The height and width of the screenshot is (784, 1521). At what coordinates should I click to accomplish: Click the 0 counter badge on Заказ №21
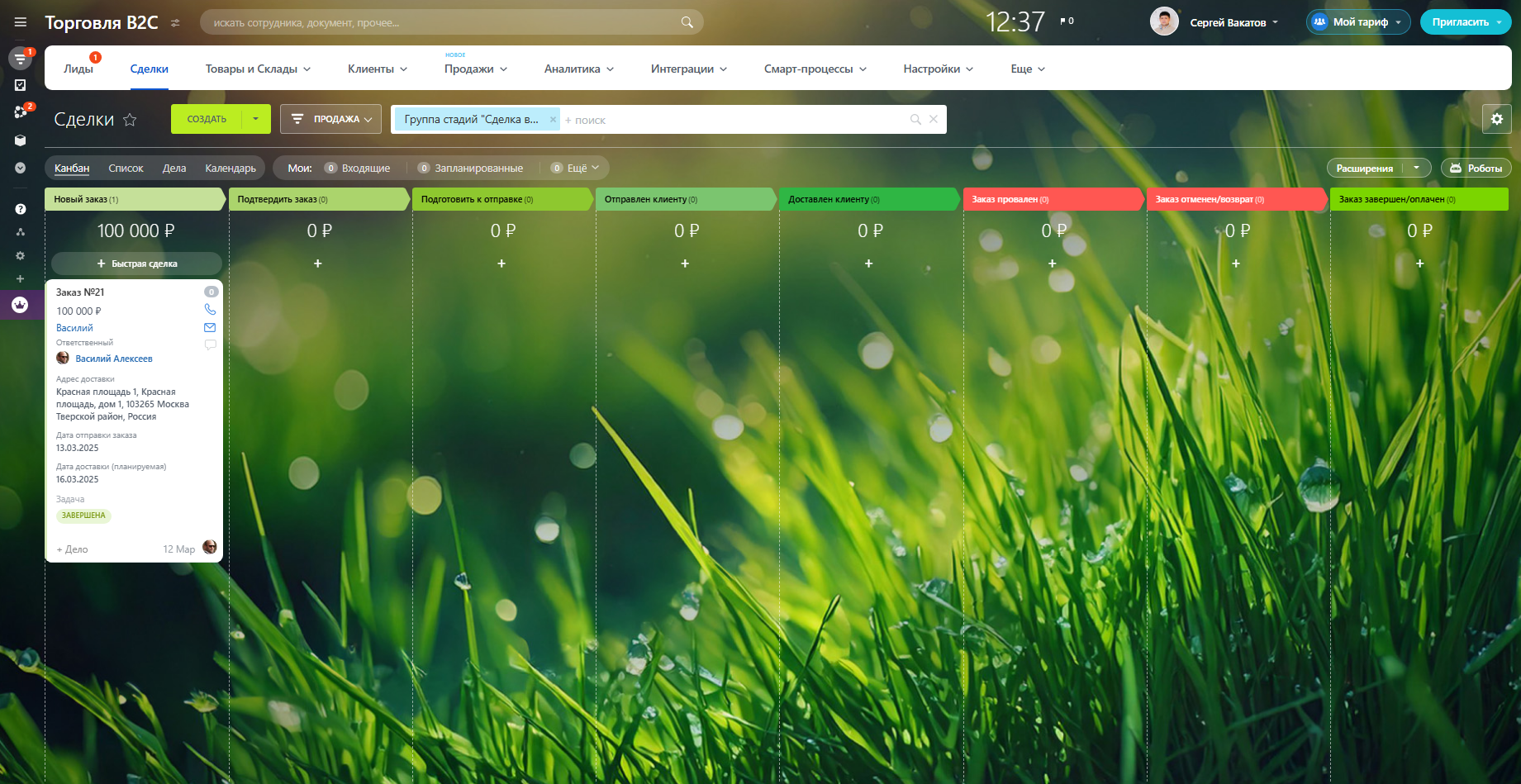[211, 292]
